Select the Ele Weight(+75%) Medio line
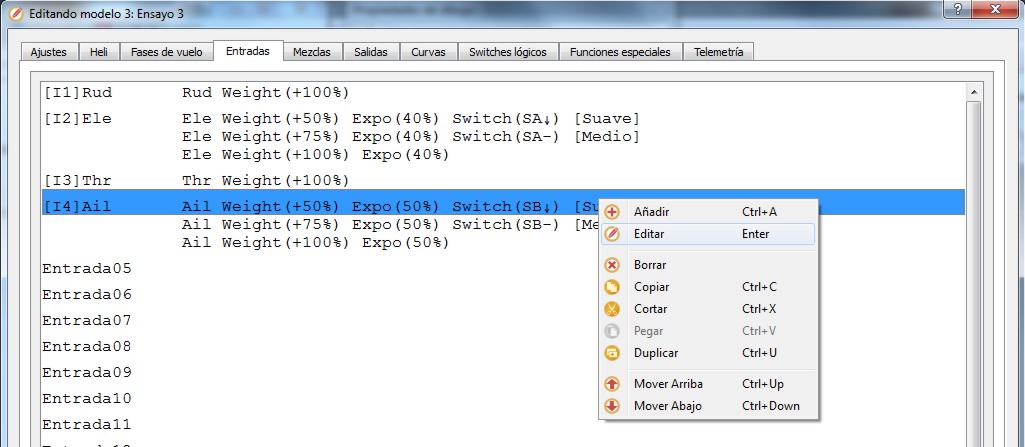The image size is (1025, 447). (x=410, y=137)
